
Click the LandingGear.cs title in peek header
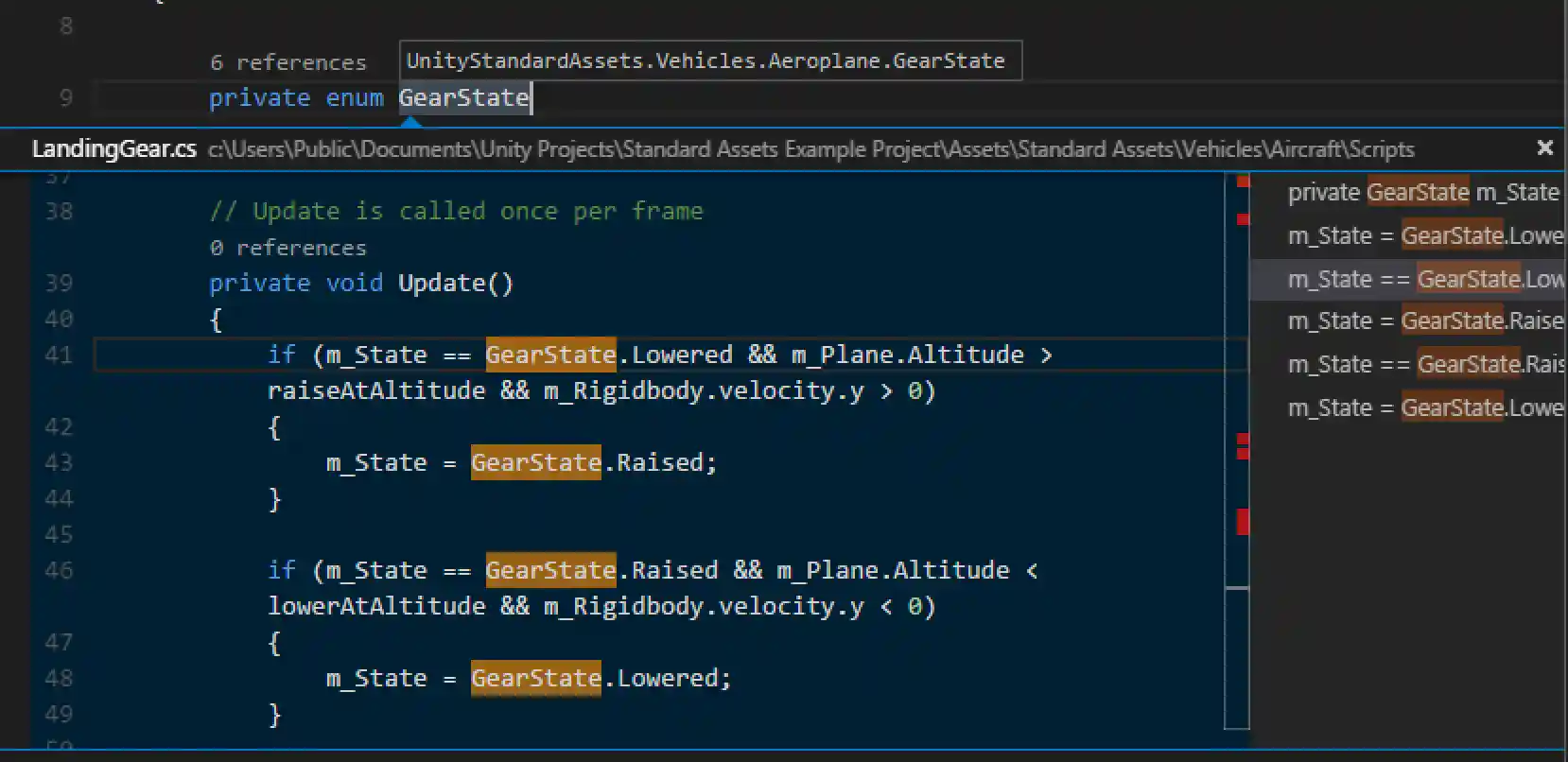114,148
